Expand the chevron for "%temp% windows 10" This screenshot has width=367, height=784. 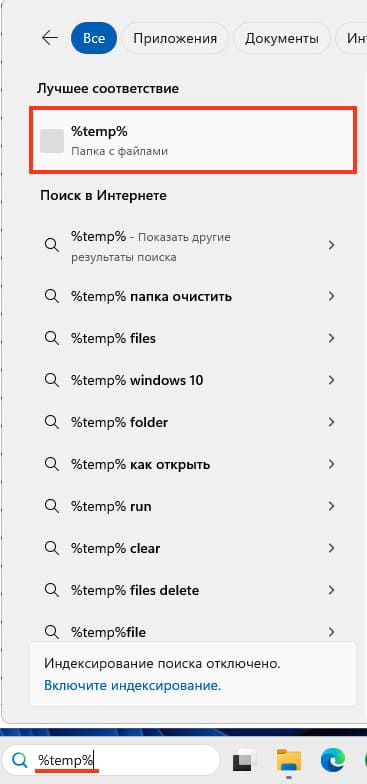[331, 380]
